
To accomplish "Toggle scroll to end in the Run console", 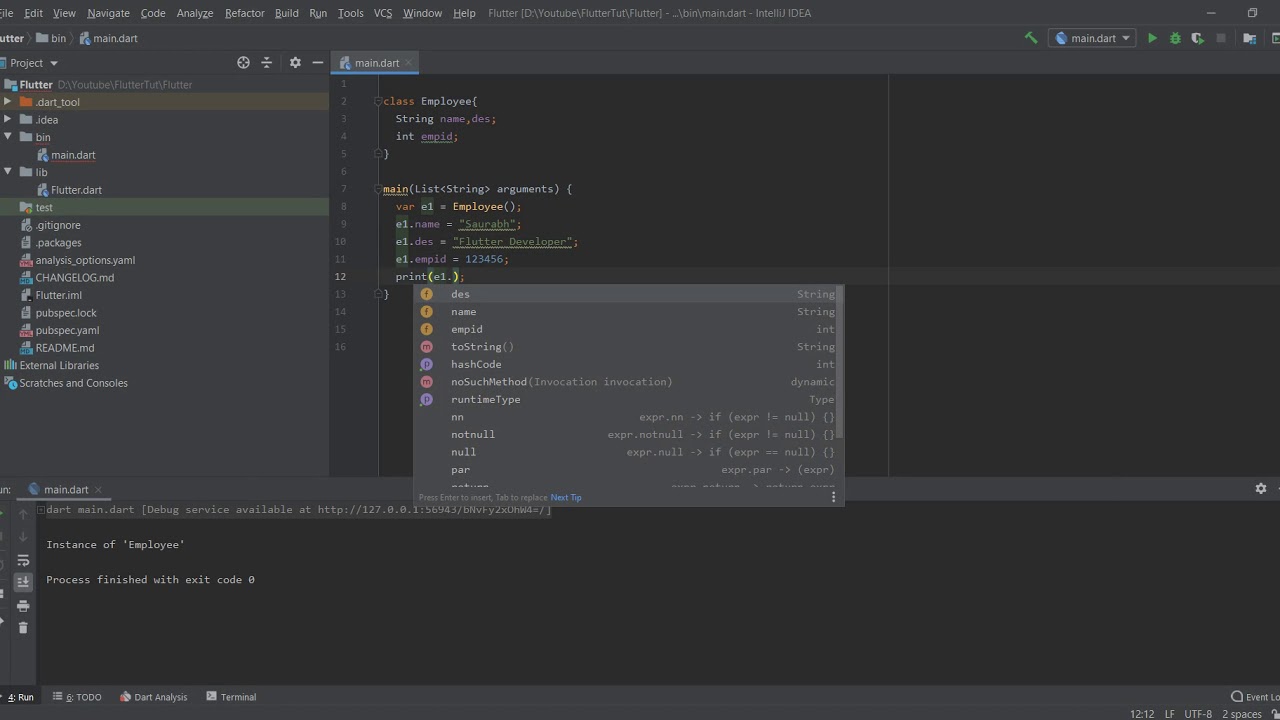I will coord(23,582).
